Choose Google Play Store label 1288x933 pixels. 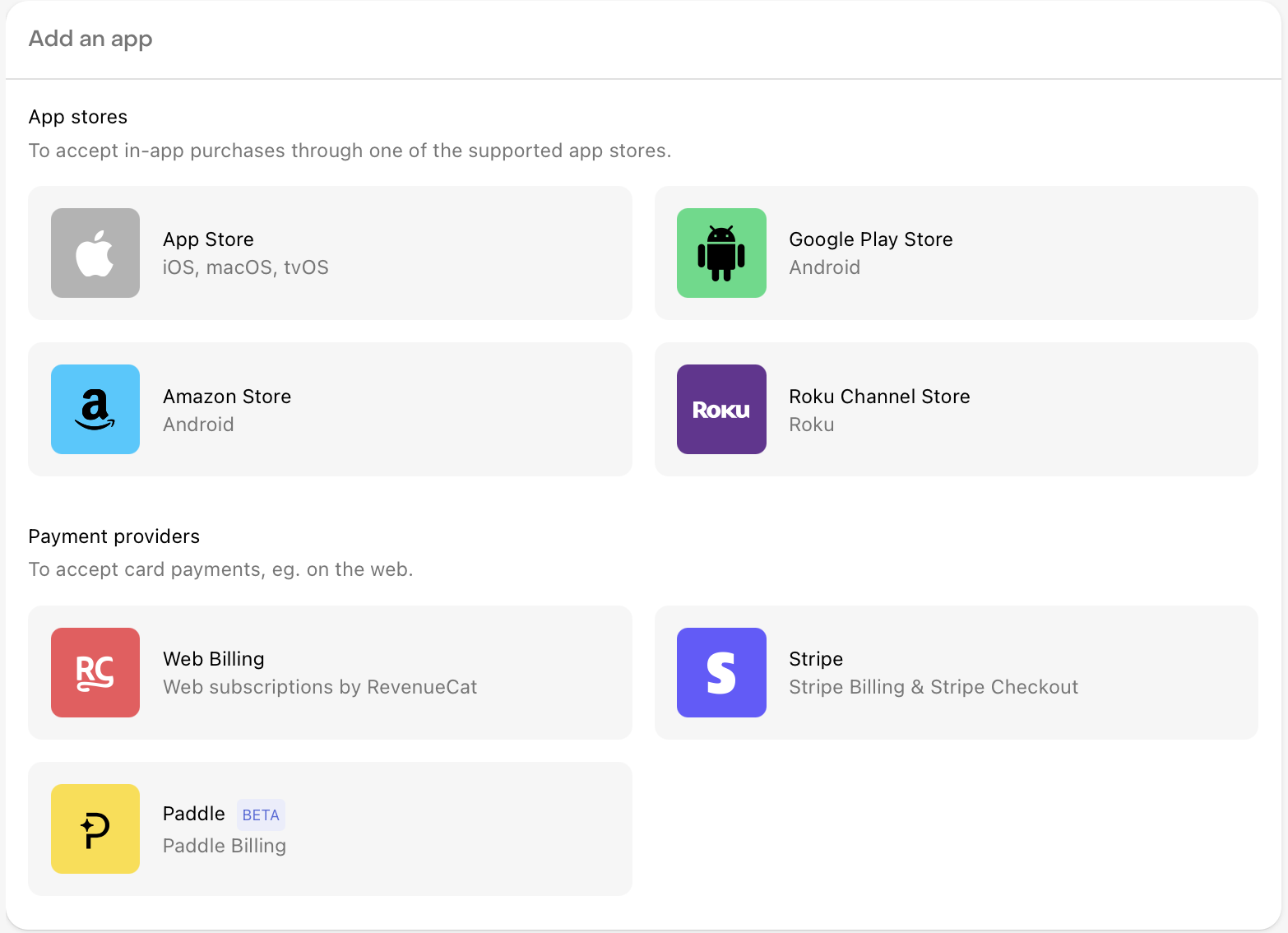(871, 239)
